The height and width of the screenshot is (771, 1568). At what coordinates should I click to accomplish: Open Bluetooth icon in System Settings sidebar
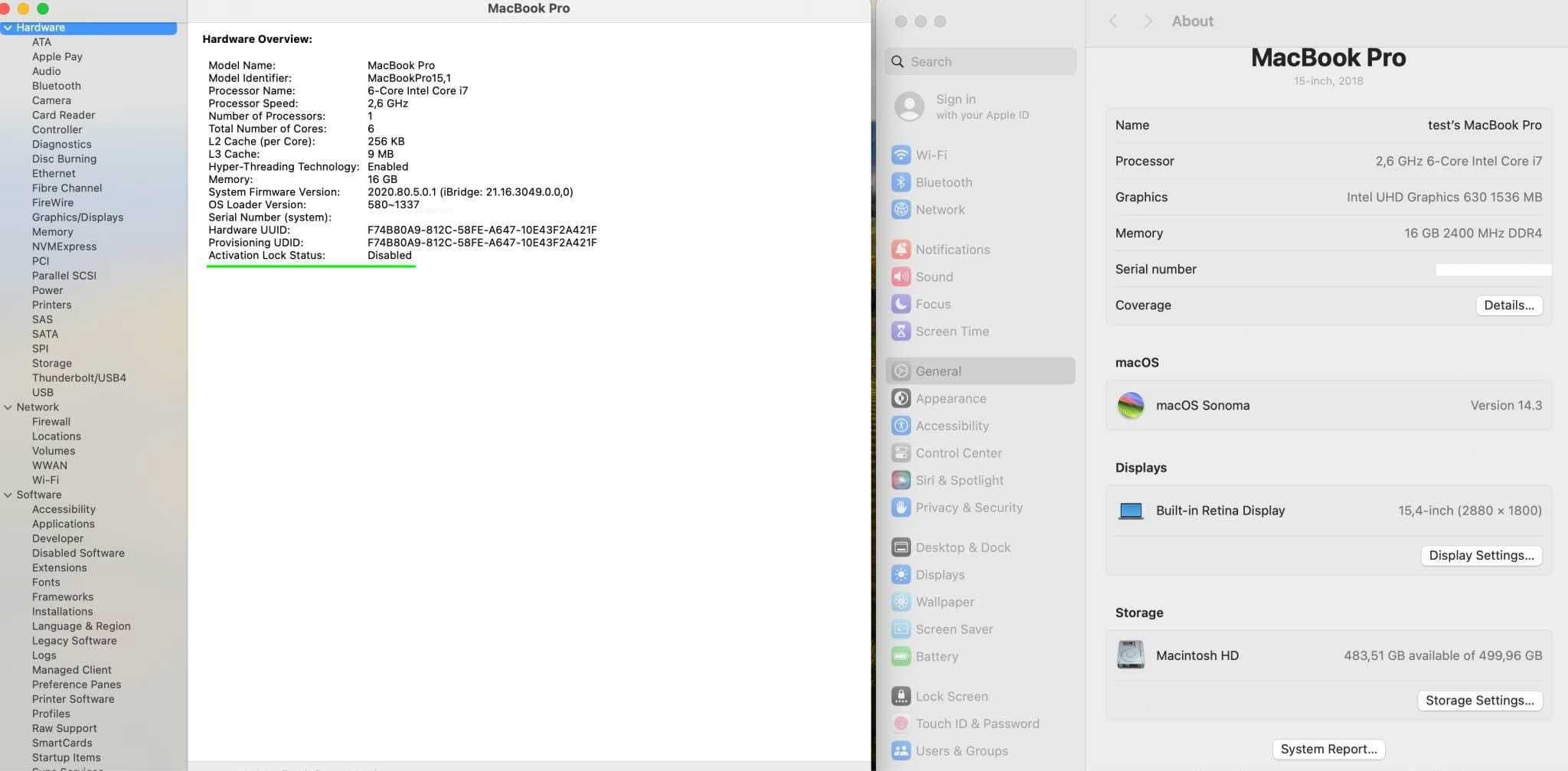[901, 182]
